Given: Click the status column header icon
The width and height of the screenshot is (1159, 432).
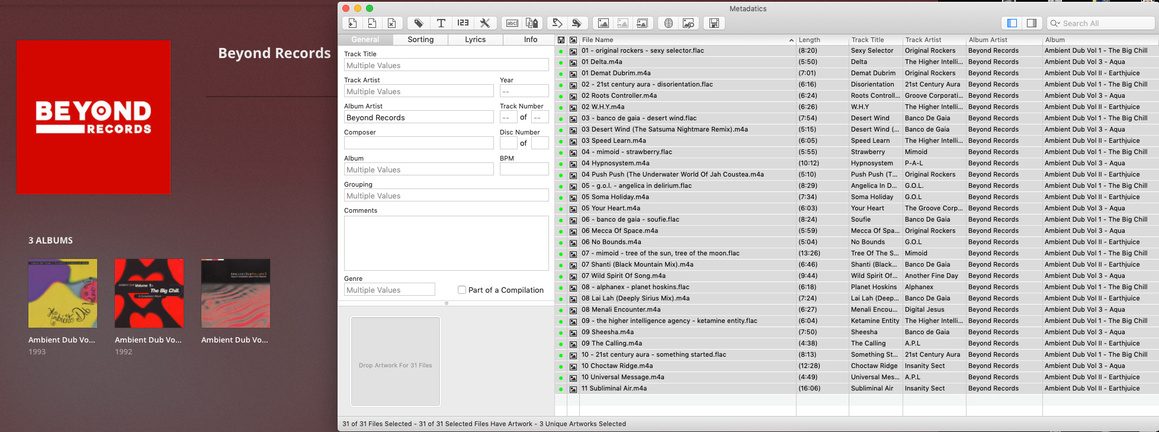Looking at the screenshot, I should [561, 40].
